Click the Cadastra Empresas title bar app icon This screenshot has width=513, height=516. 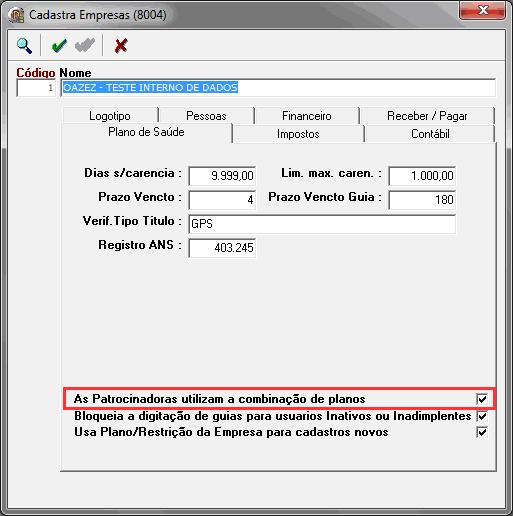(x=17, y=15)
